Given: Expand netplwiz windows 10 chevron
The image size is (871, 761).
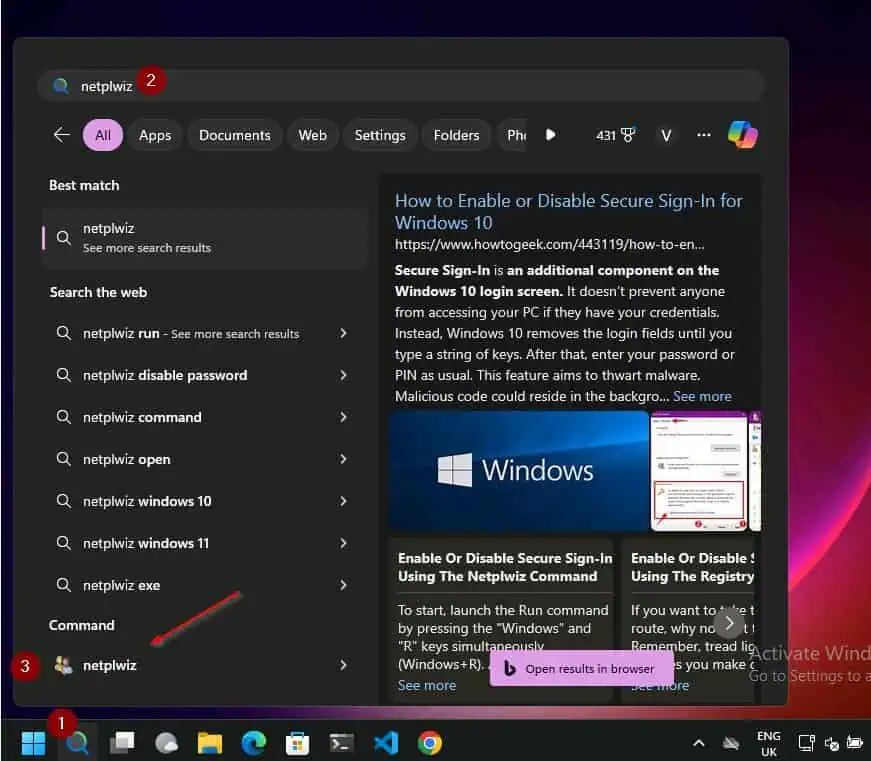Looking at the screenshot, I should tap(343, 501).
